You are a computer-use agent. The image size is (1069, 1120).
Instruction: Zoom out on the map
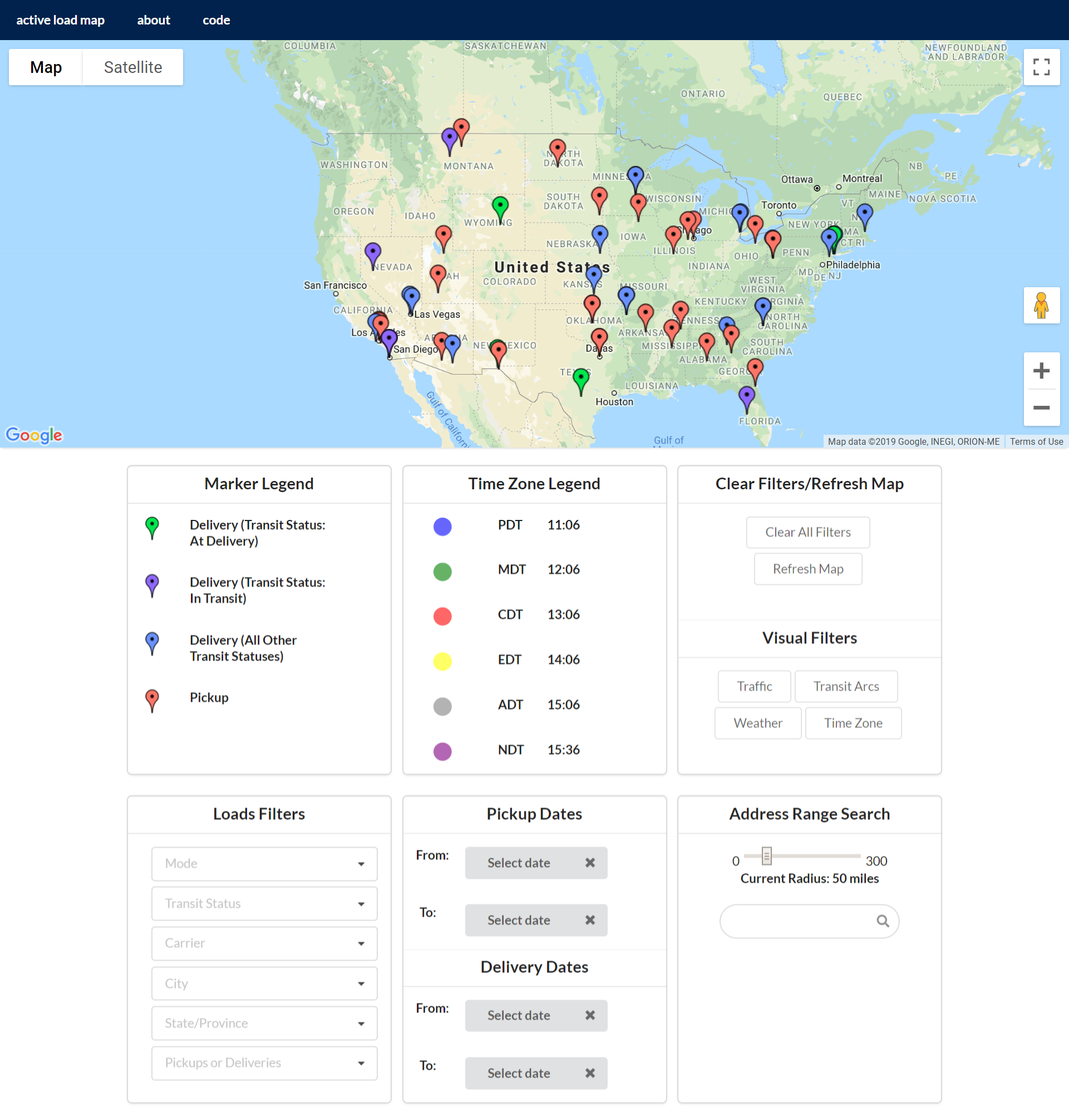tap(1041, 407)
